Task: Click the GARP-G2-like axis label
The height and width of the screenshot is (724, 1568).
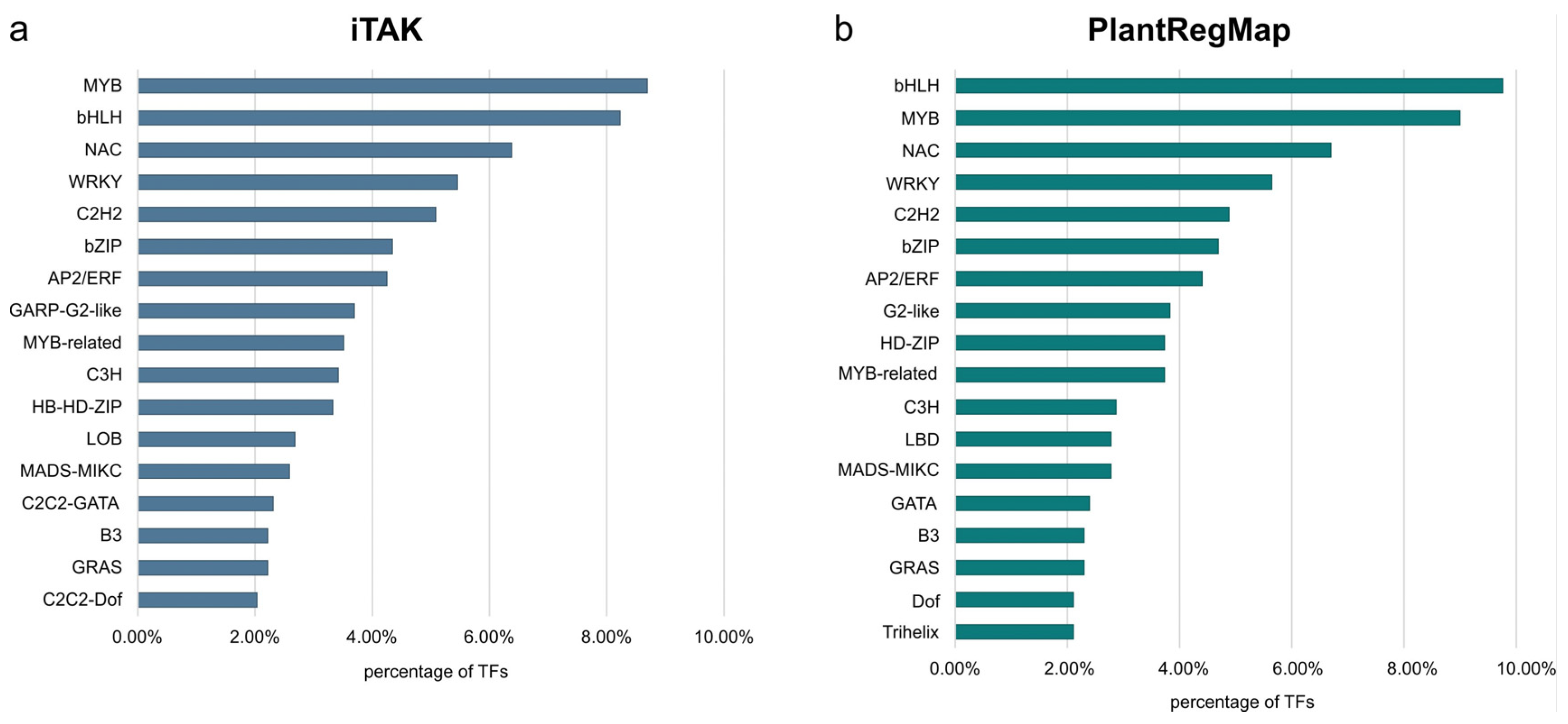Action: 65,310
